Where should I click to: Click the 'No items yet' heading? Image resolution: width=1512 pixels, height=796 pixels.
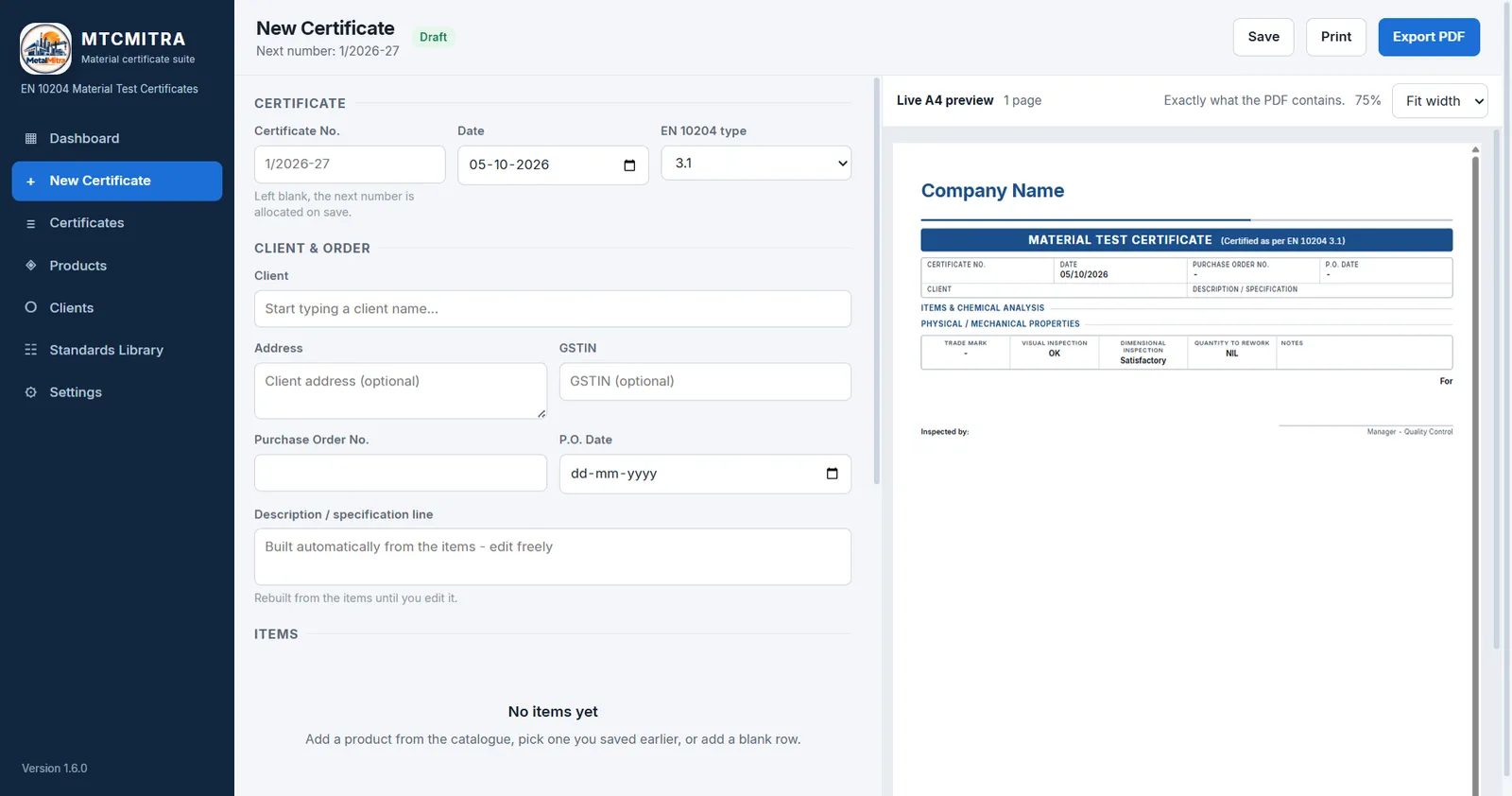coord(553,712)
